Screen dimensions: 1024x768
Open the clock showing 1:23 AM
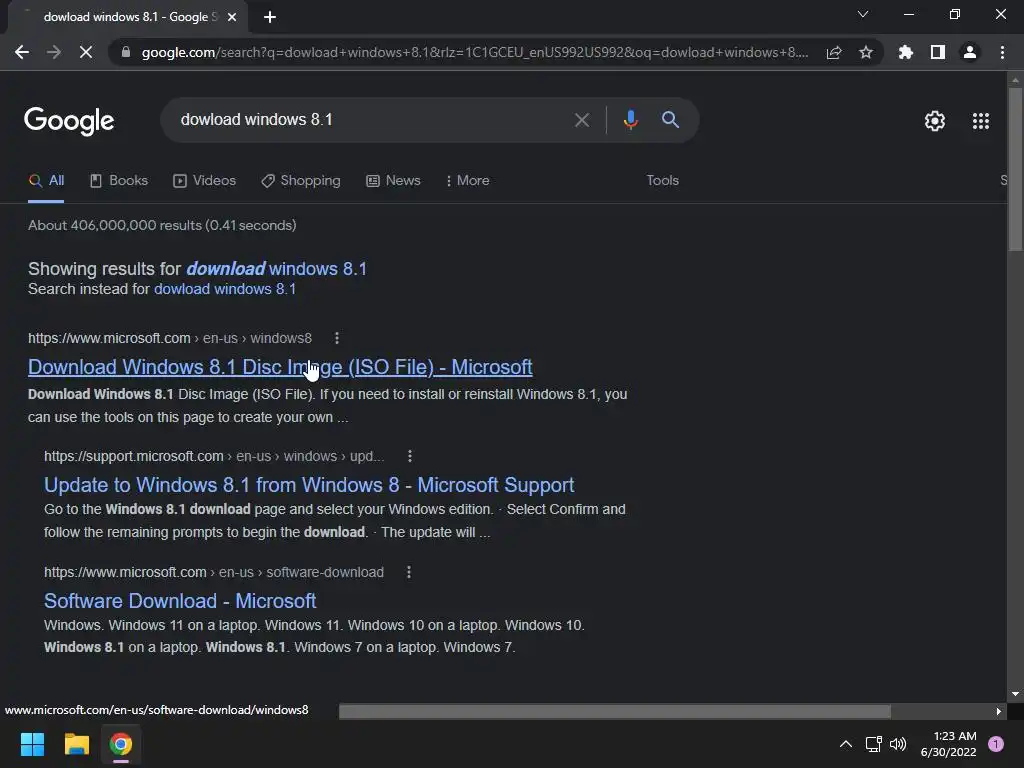click(948, 744)
